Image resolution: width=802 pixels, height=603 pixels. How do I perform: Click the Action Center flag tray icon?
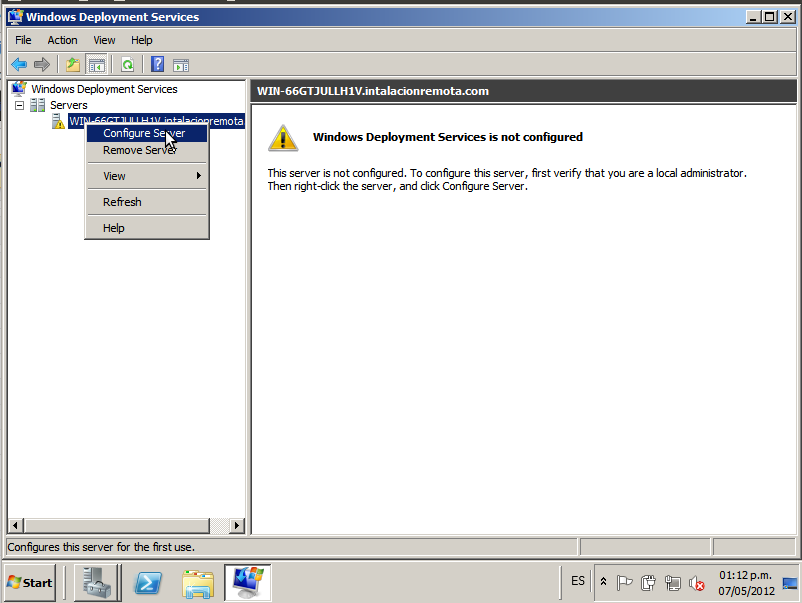click(624, 582)
